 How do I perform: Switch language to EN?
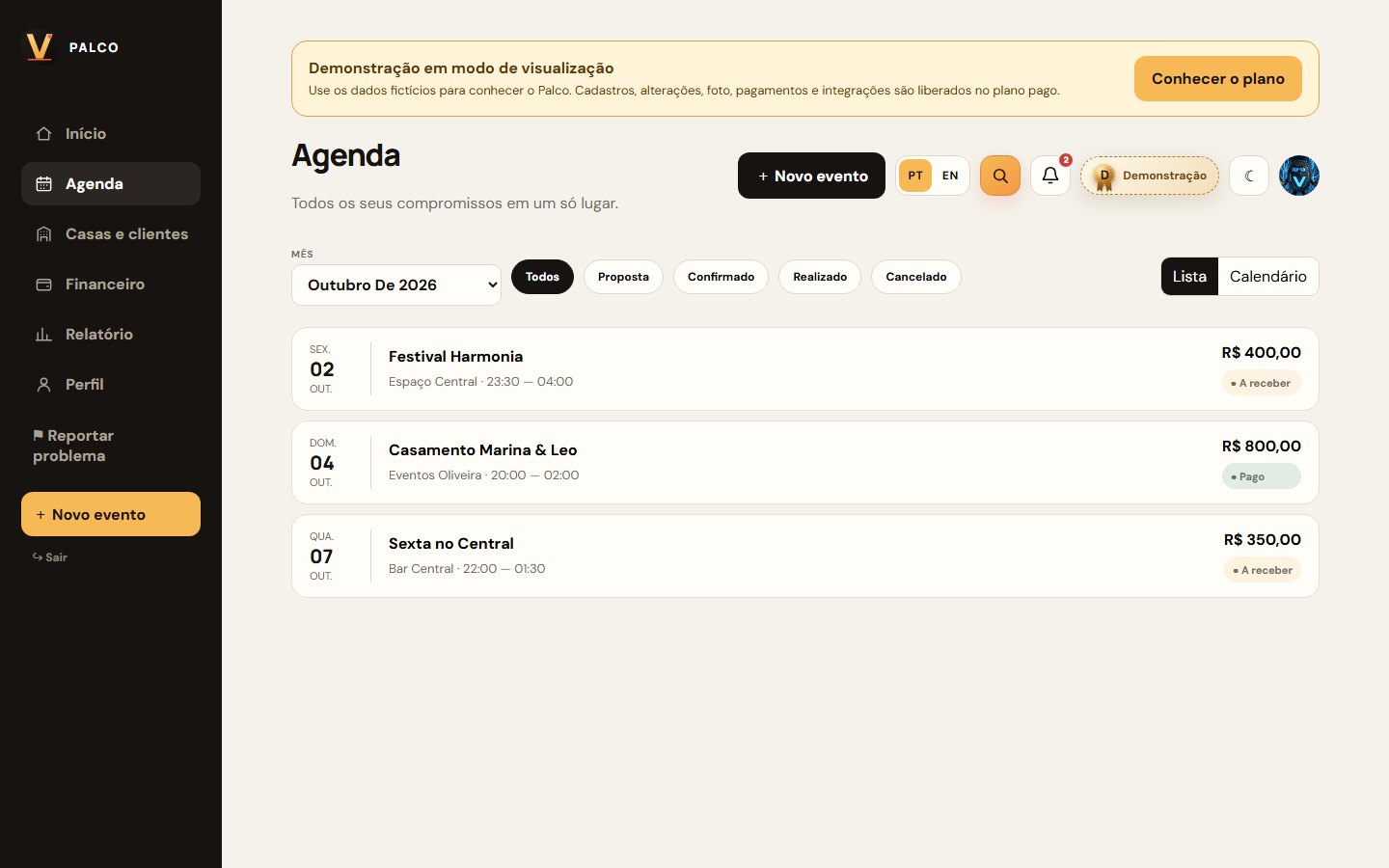pyautogui.click(x=950, y=176)
